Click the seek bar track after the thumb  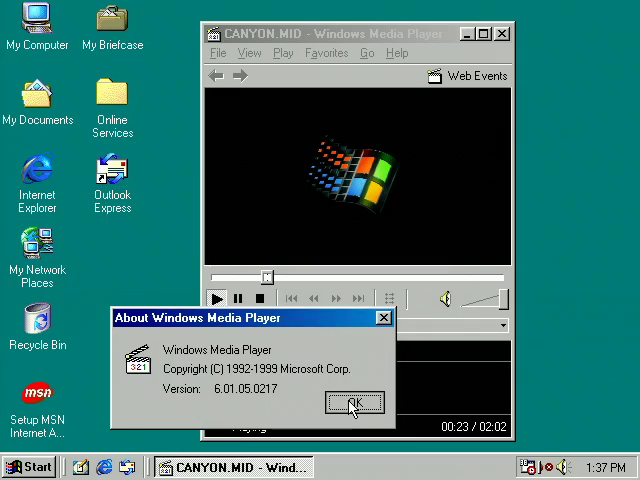(388, 278)
